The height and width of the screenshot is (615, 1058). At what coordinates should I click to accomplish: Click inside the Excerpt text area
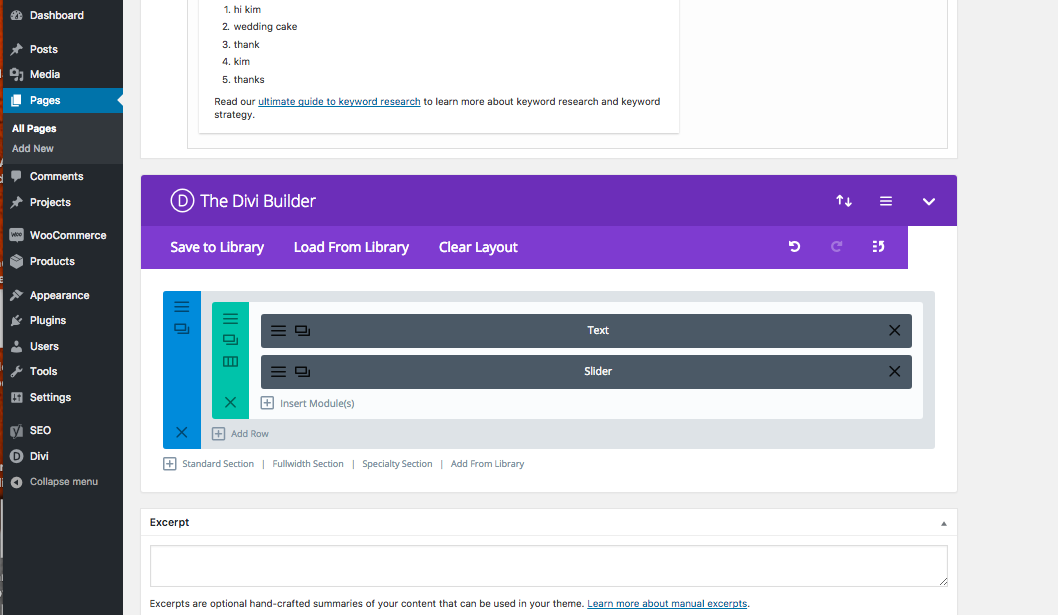click(x=549, y=566)
